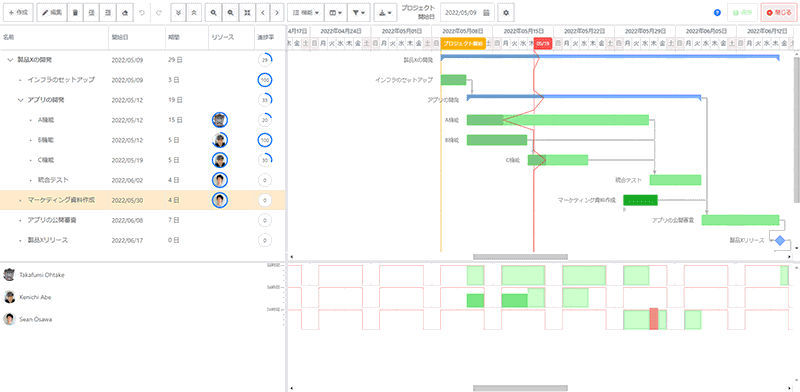Click the Gantt chart horizontal scrollbar thumb
800x392 pixels.
pos(520,257)
